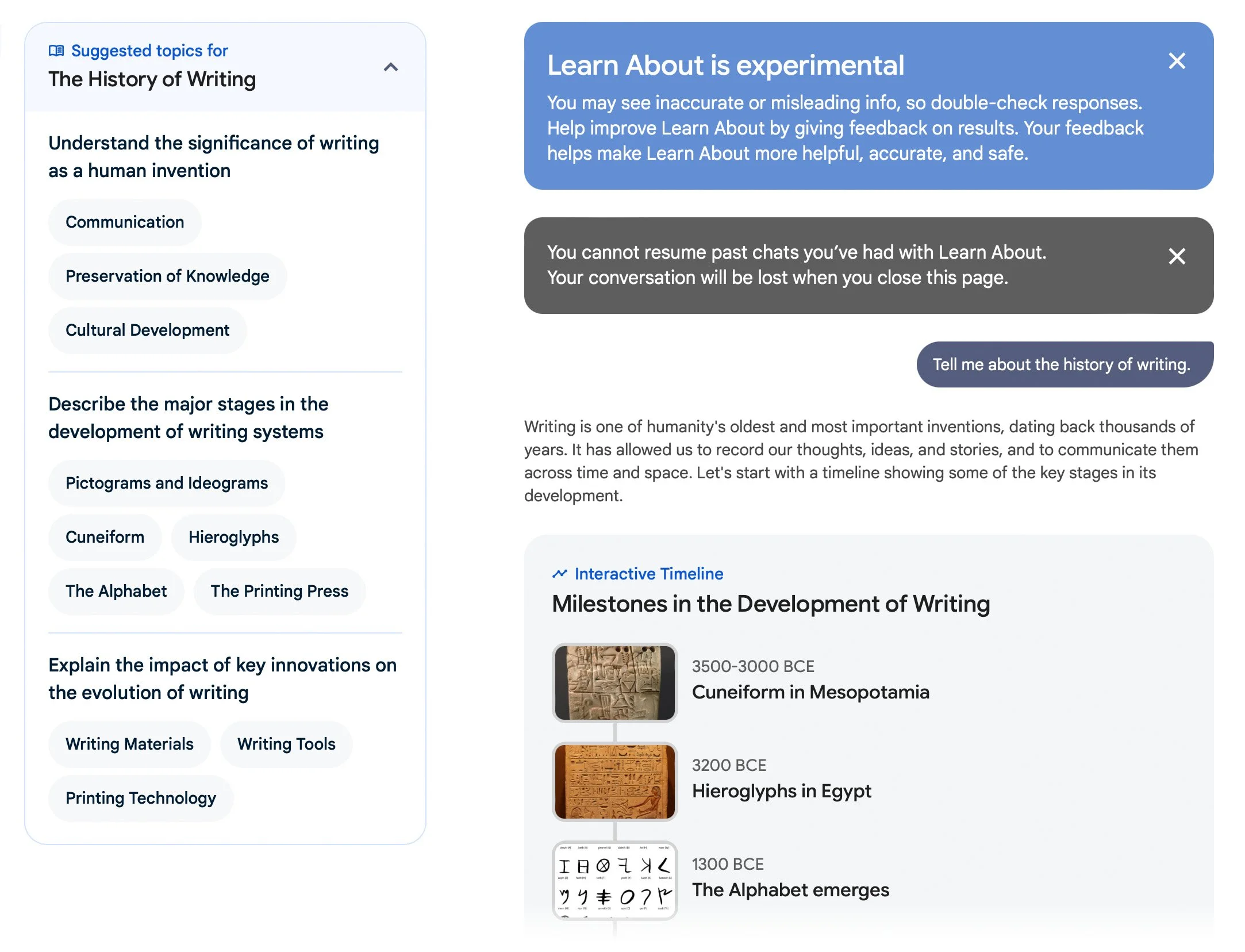
Task: Click the book icon beside Suggested topics
Action: (56, 51)
